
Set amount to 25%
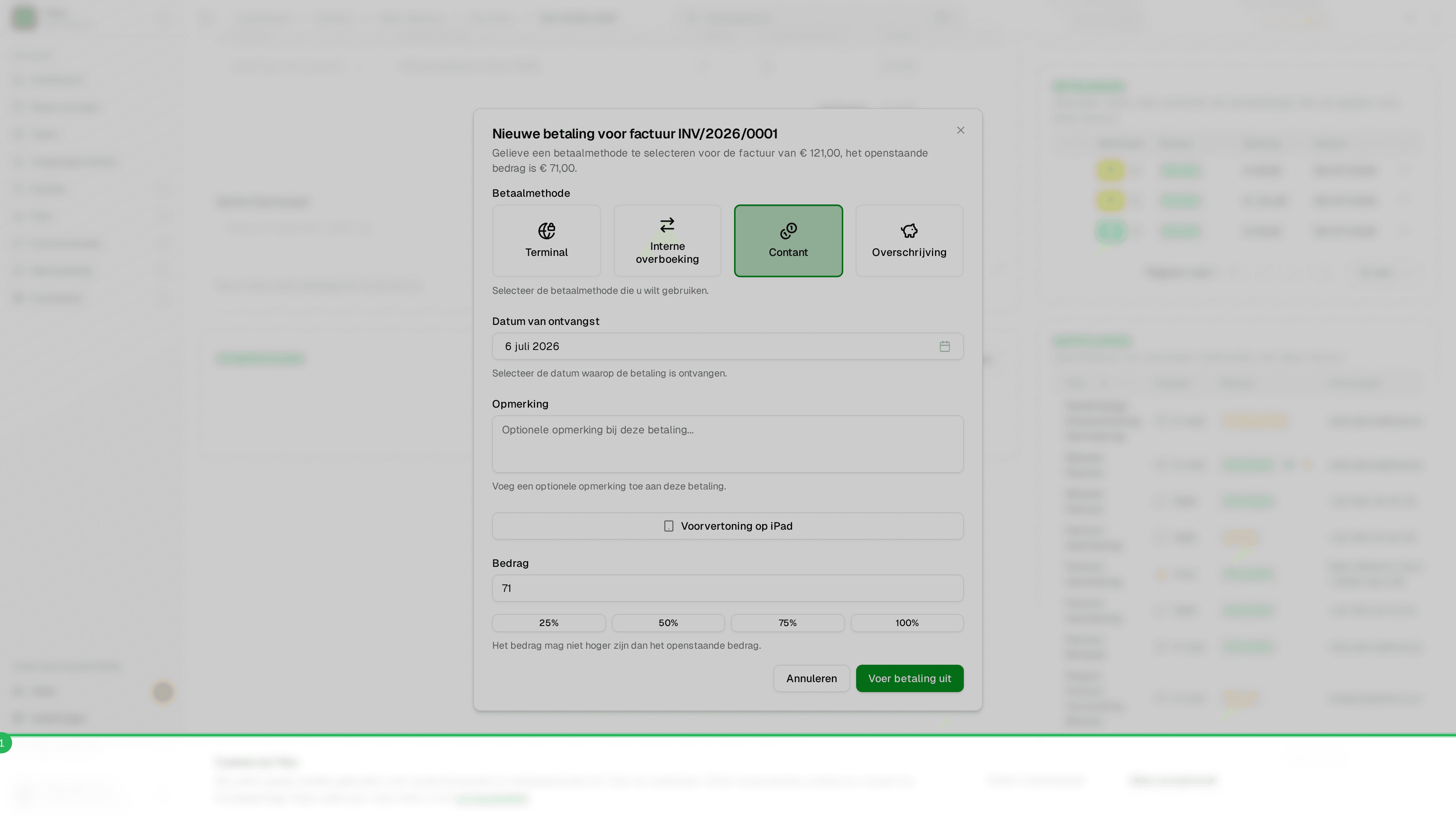coord(548,623)
